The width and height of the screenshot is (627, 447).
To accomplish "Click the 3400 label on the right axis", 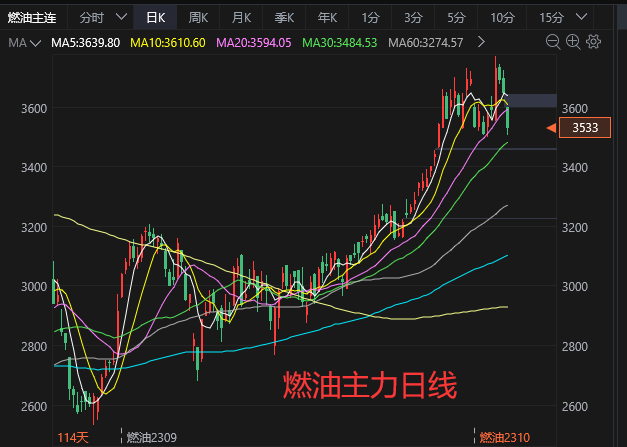I will (x=575, y=168).
